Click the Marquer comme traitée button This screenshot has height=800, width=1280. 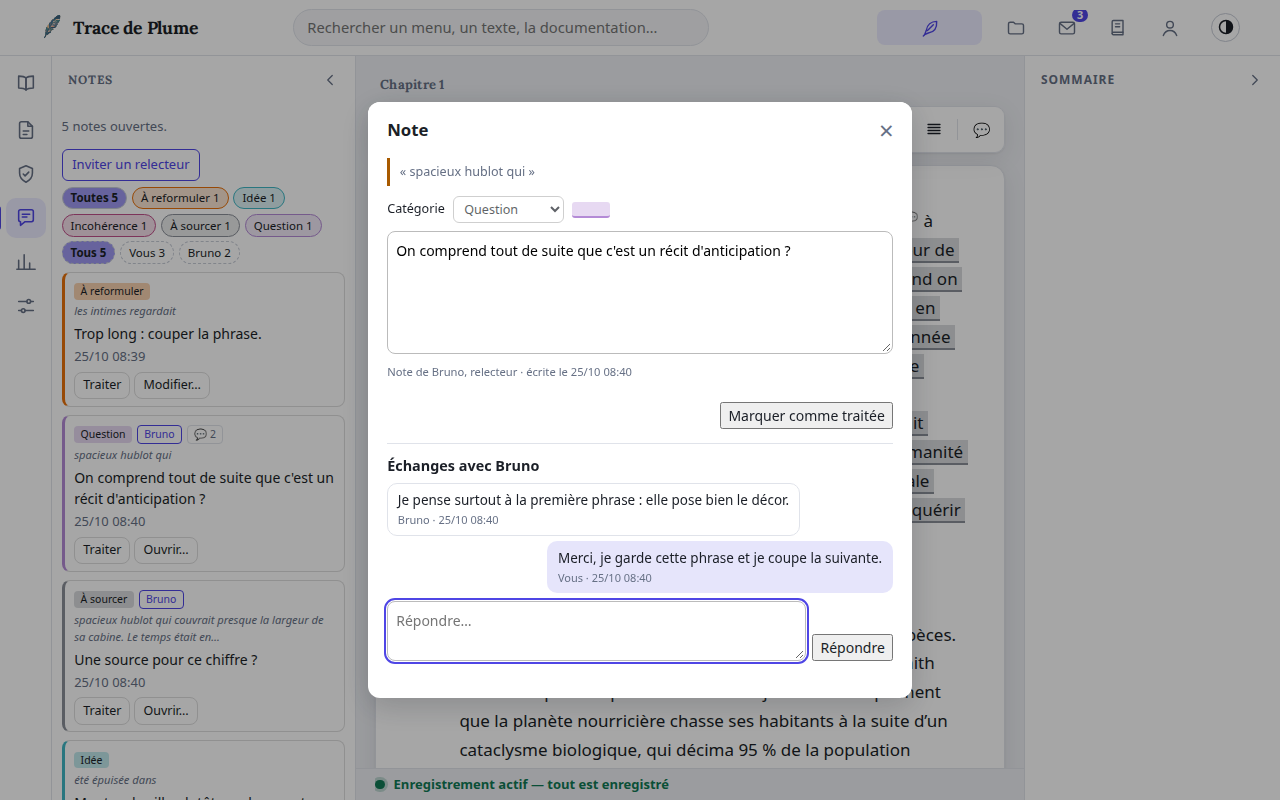click(806, 416)
